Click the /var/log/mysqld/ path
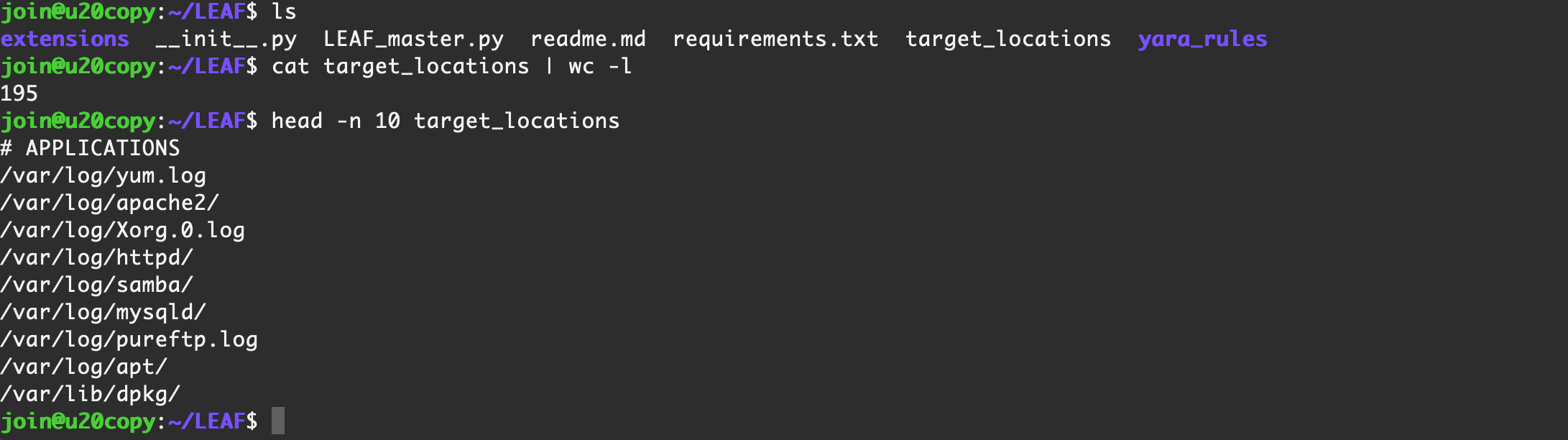The height and width of the screenshot is (440, 1568). point(103,312)
